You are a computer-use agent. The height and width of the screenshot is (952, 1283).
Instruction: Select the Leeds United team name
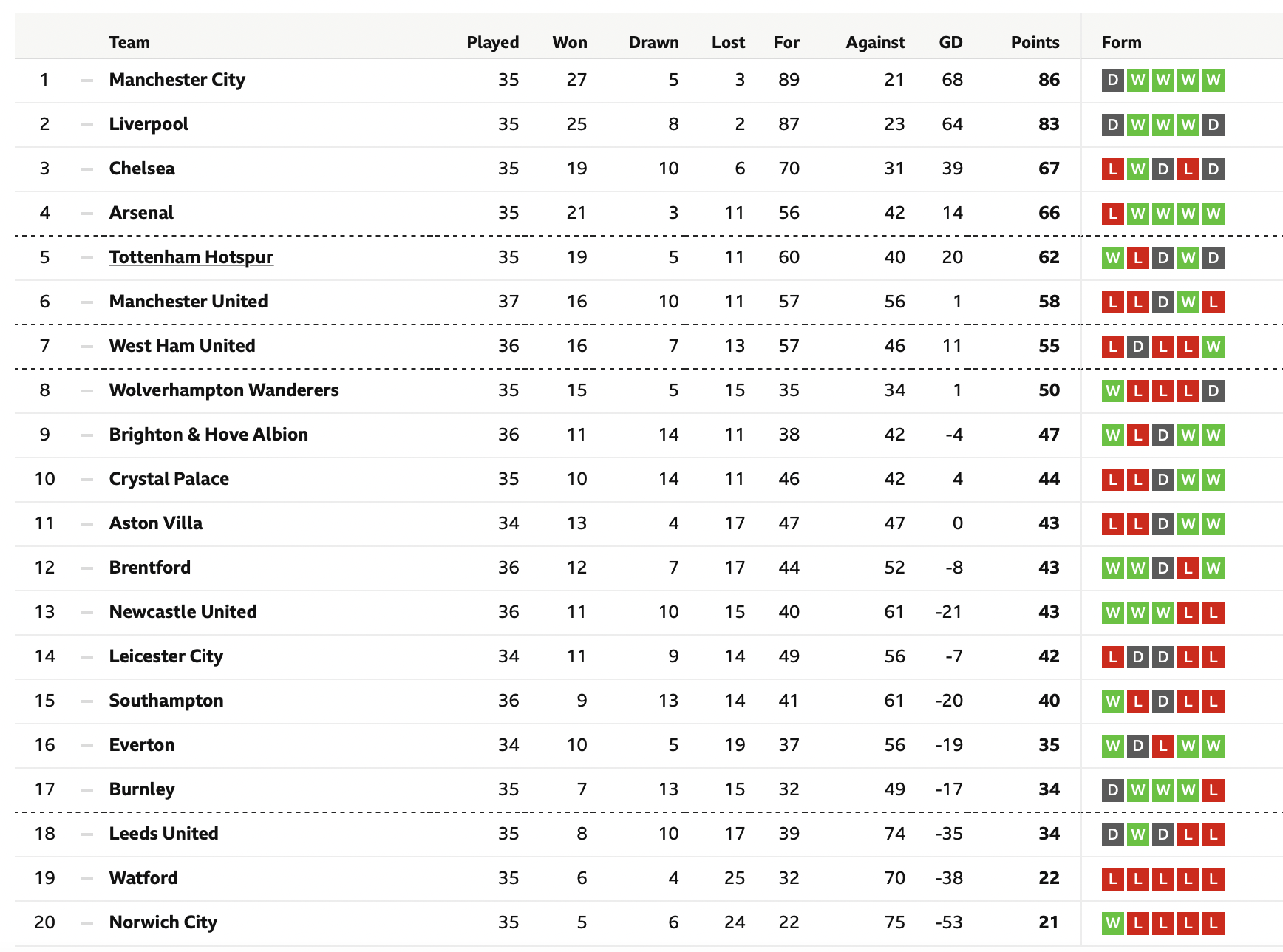click(163, 834)
